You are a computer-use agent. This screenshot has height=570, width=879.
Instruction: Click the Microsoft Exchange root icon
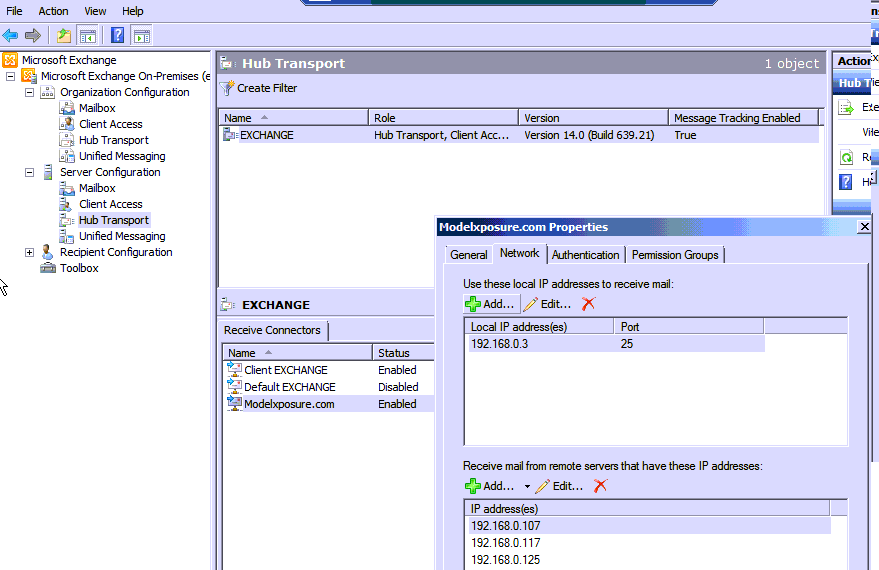(x=10, y=59)
